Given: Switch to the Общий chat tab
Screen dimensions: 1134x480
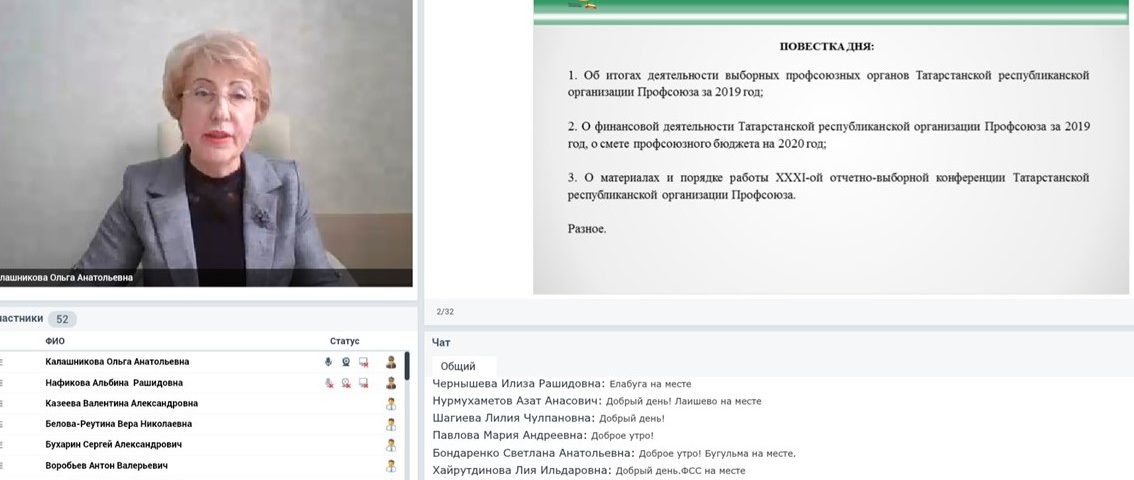Looking at the screenshot, I should 458,366.
